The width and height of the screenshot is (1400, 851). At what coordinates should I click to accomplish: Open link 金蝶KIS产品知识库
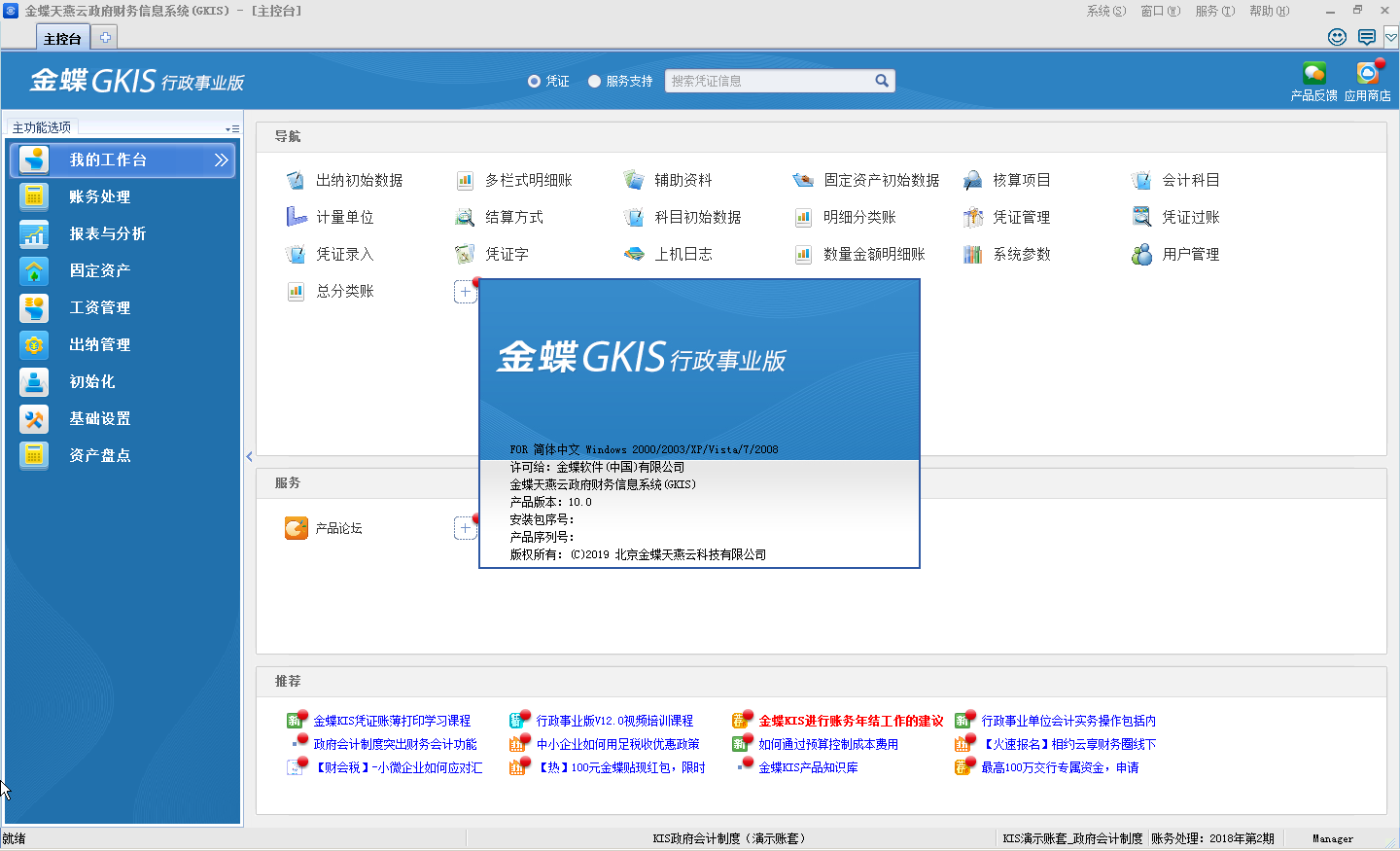point(808,767)
